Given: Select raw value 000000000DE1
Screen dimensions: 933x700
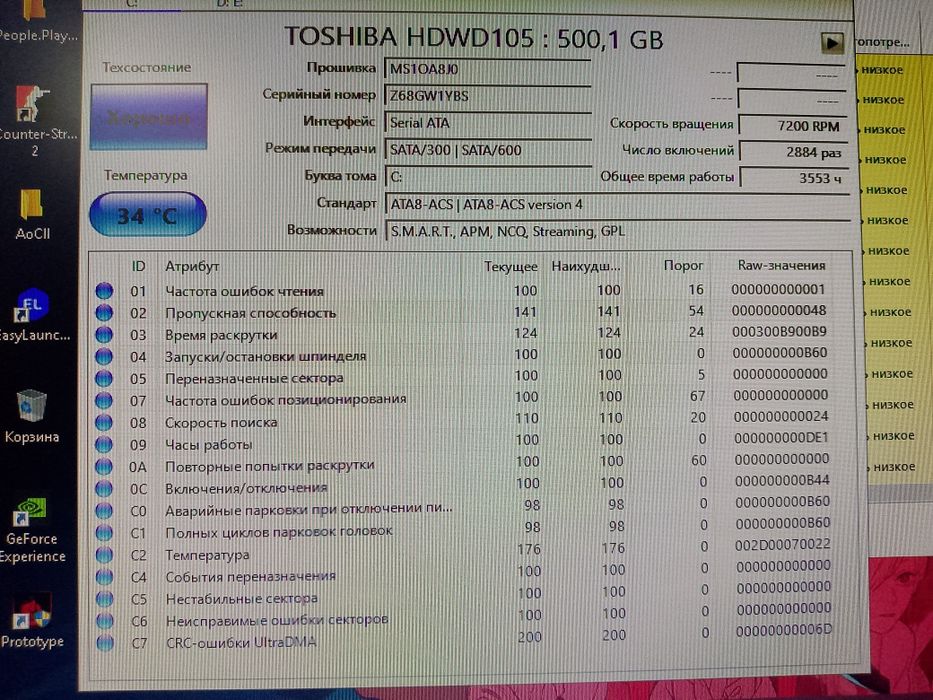Looking at the screenshot, I should click(x=781, y=438).
